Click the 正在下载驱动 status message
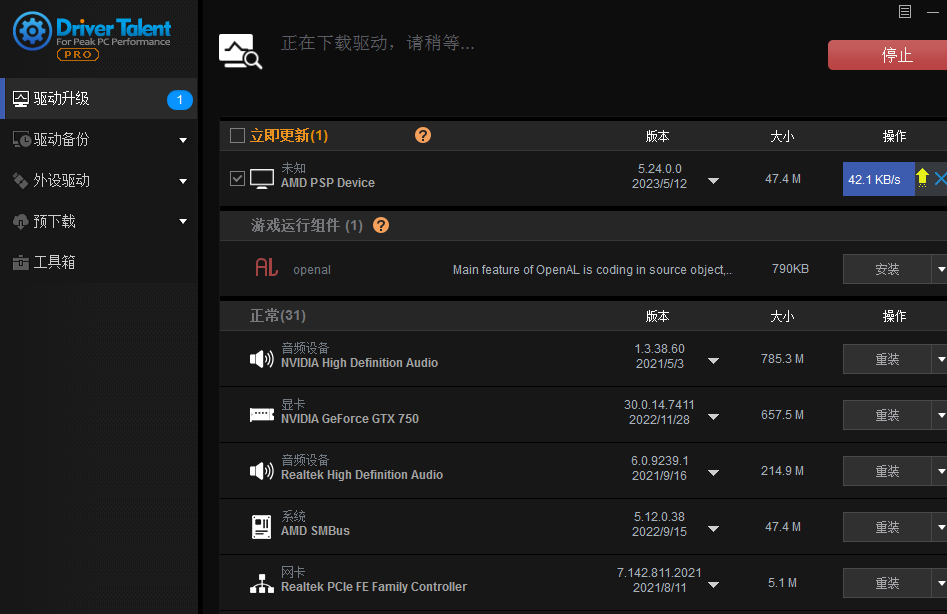The width and height of the screenshot is (947, 614). pyautogui.click(x=377, y=43)
